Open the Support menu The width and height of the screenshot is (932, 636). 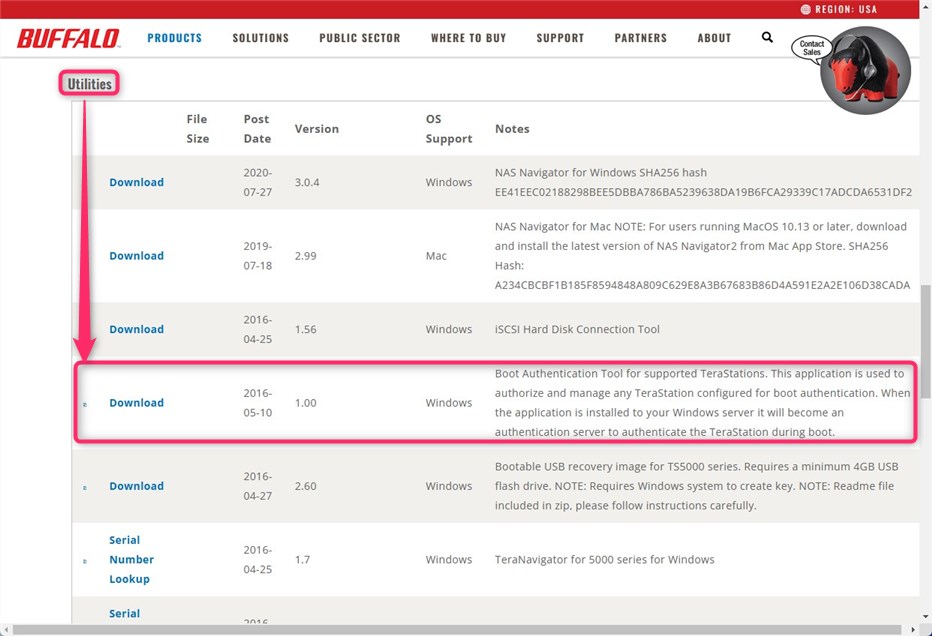(x=560, y=38)
